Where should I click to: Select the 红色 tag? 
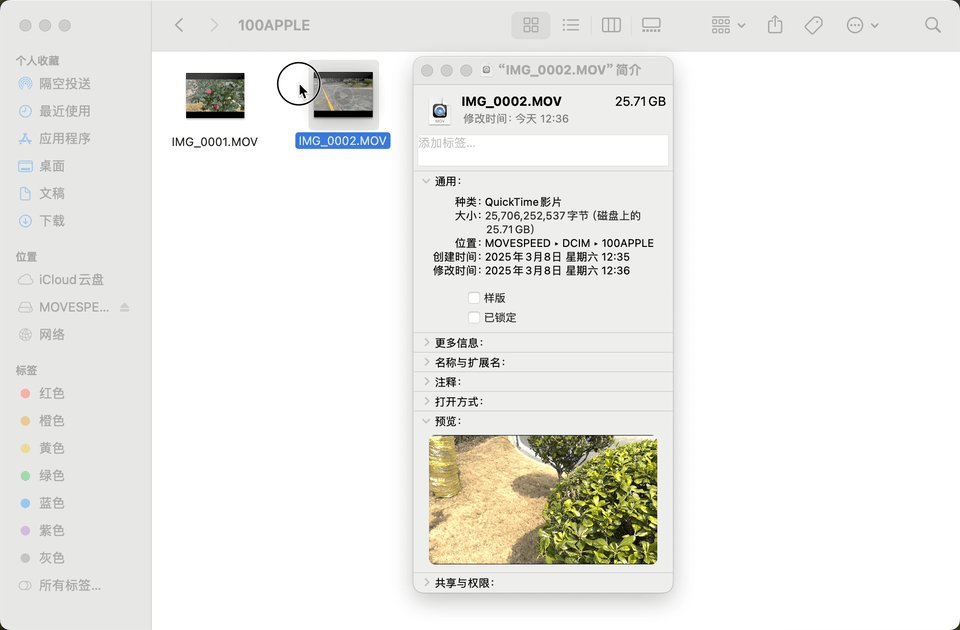[x=52, y=394]
